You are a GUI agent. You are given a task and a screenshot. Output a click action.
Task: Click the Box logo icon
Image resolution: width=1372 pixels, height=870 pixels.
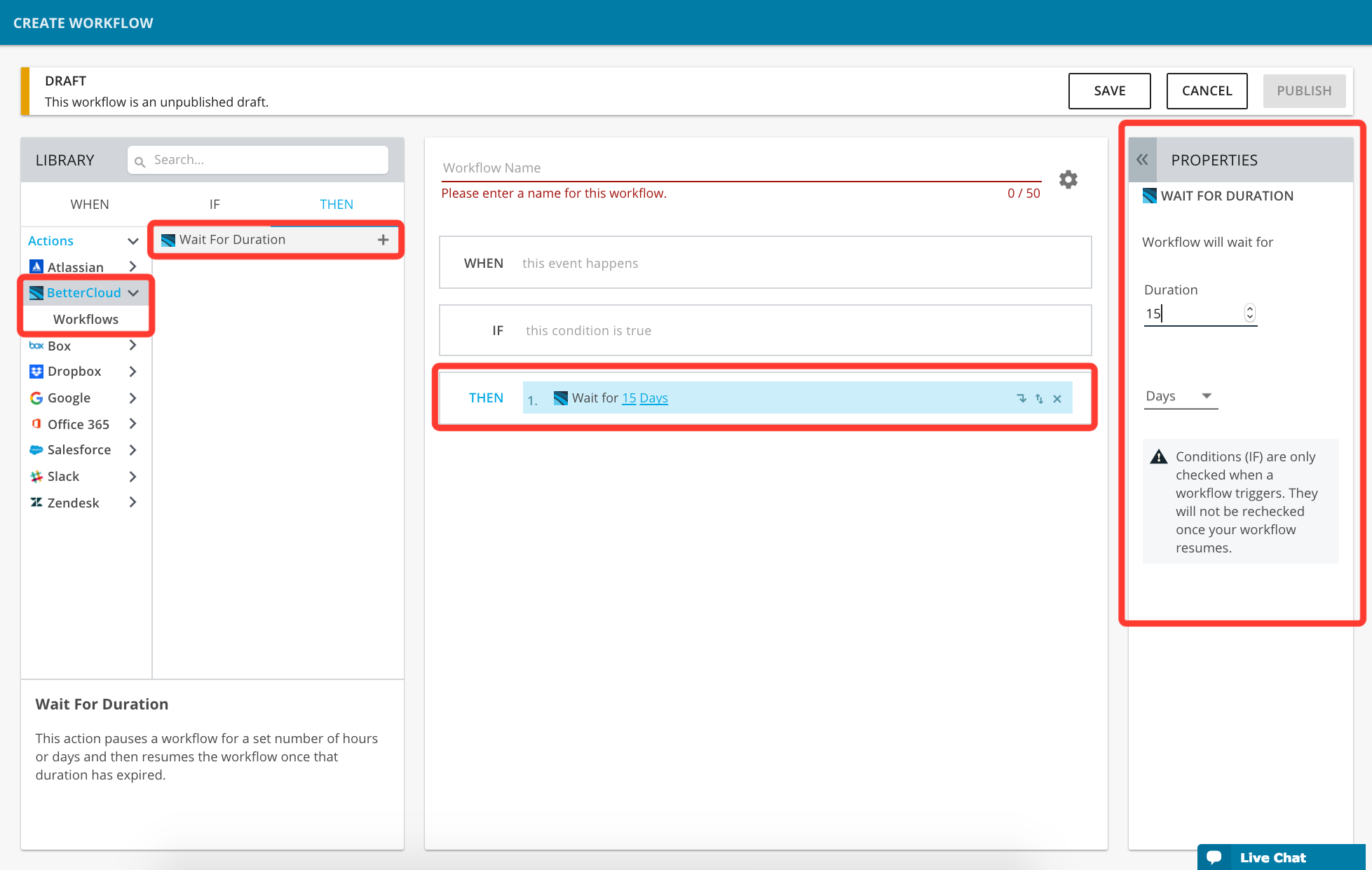[x=36, y=346]
